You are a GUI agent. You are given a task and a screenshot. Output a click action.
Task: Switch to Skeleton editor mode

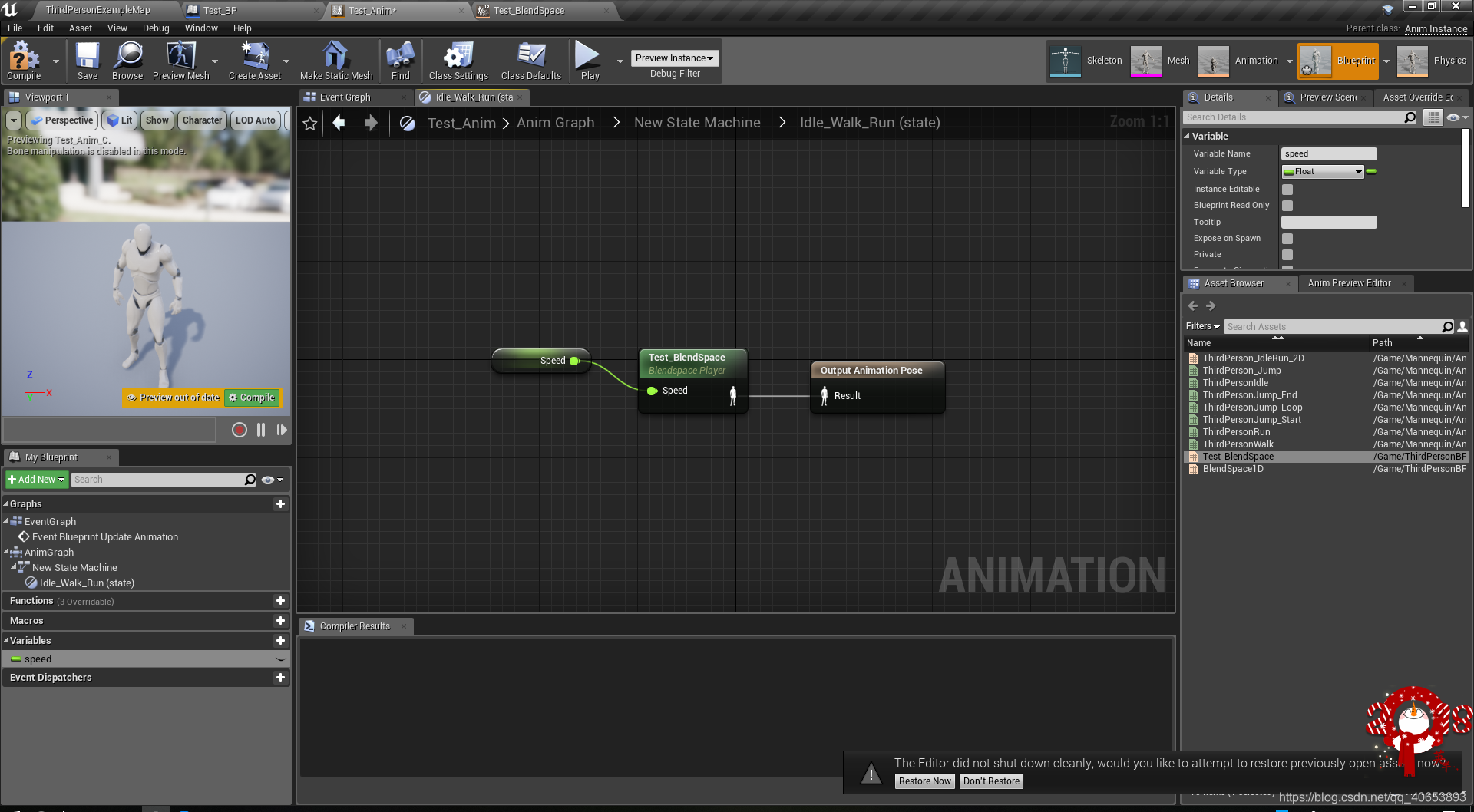1086,61
